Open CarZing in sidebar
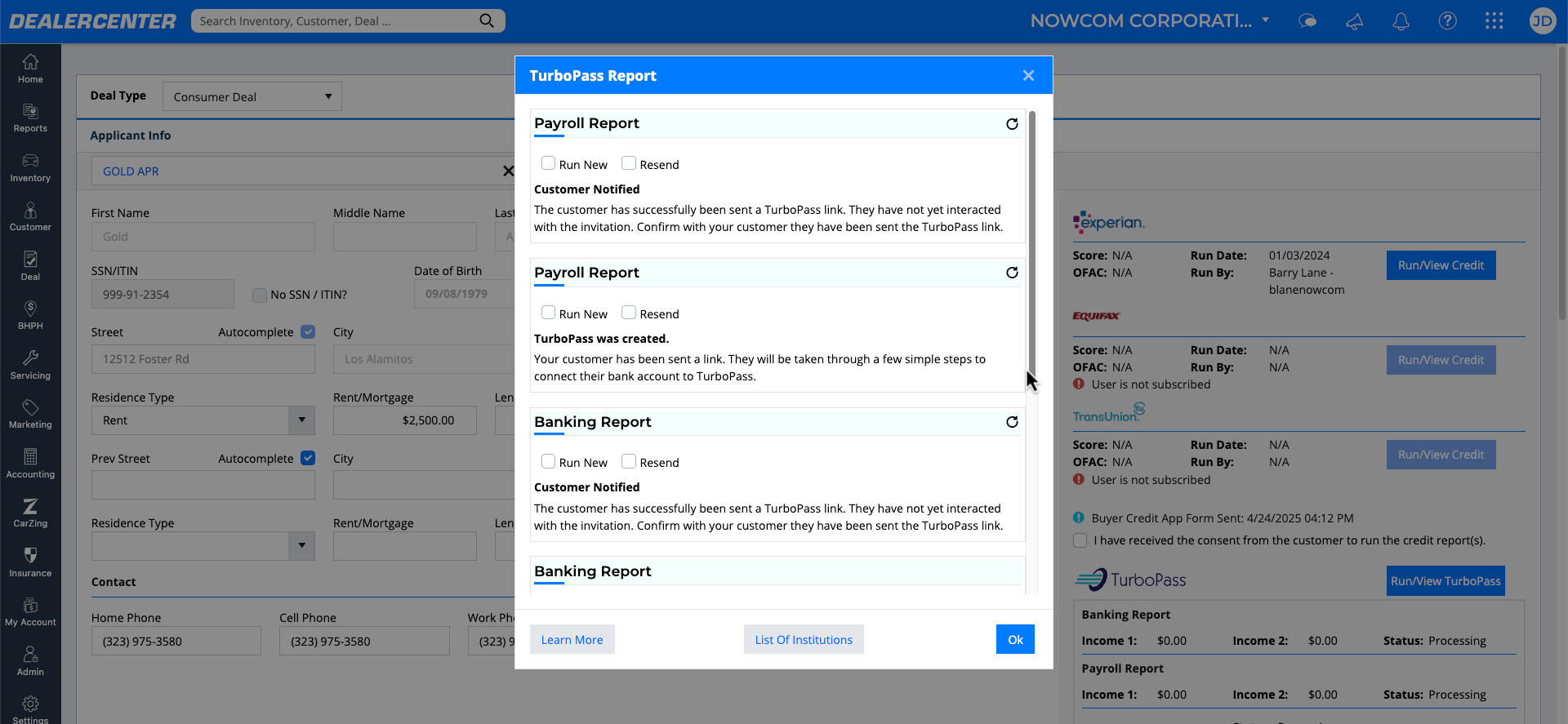Screen dimensions: 1568x724 pyautogui.click(x=30, y=513)
